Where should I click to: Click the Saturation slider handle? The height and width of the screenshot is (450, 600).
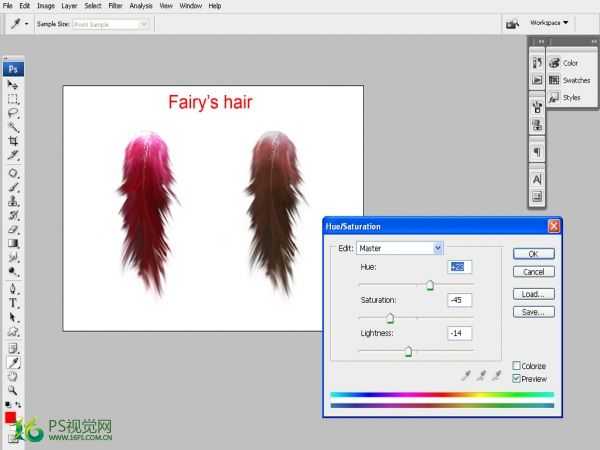[390, 318]
